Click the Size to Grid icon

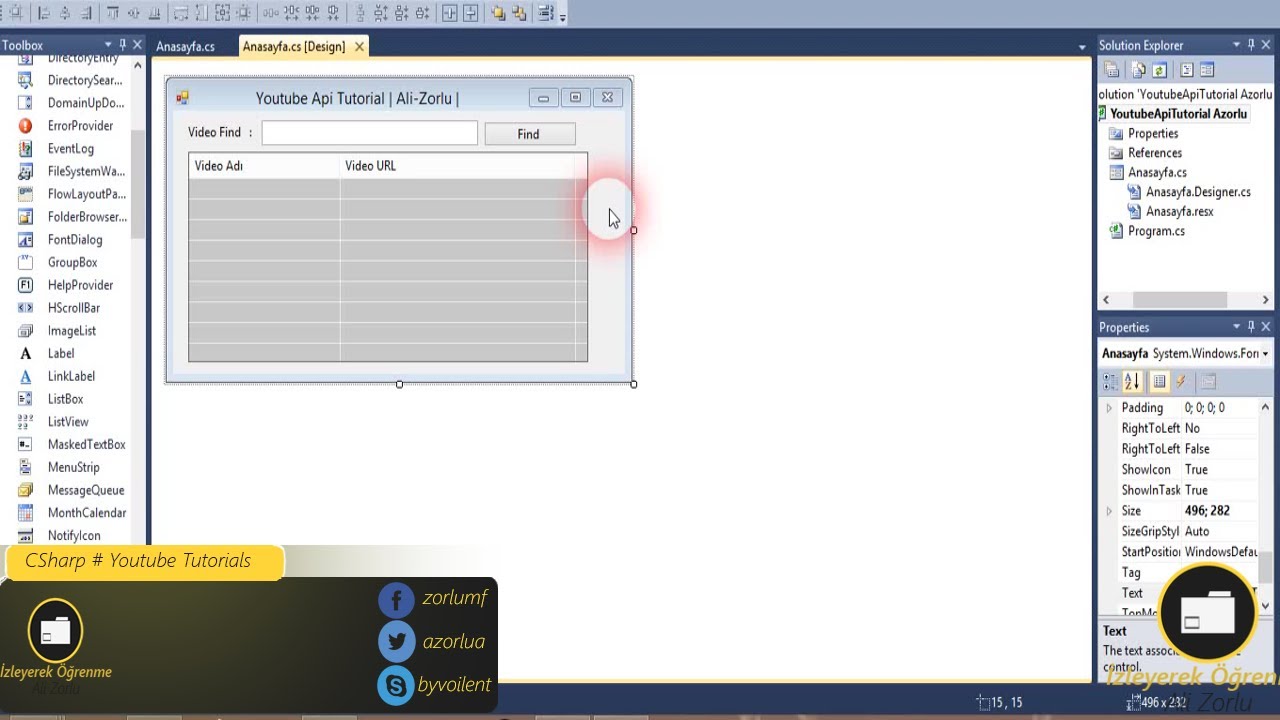243,13
